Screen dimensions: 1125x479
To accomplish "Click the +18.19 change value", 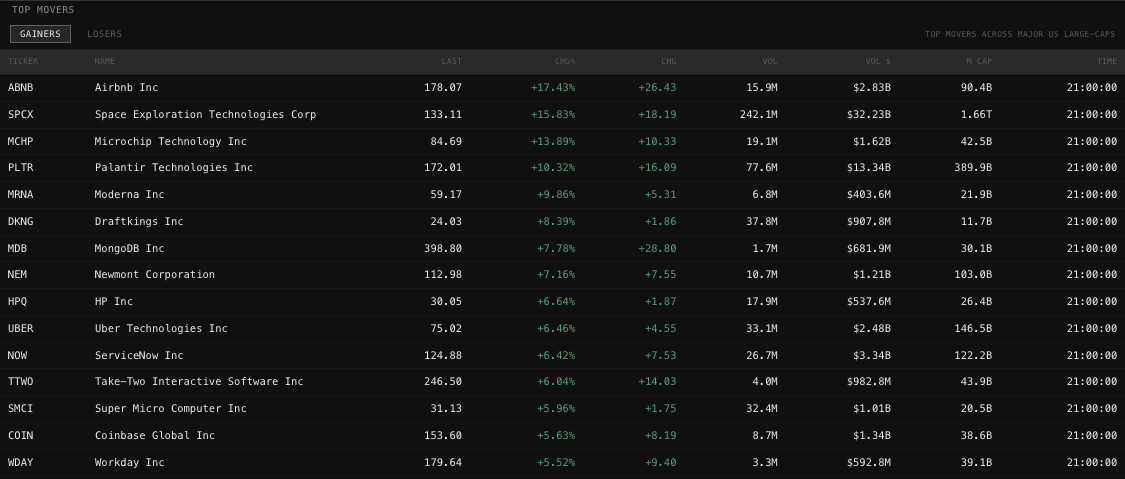I will (657, 114).
